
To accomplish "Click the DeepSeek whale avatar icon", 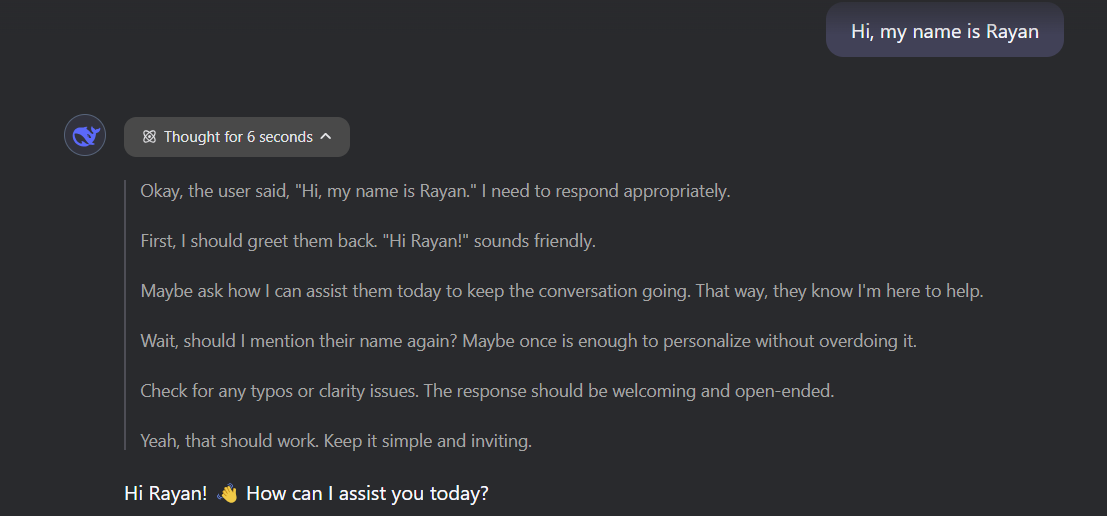I will tap(85, 135).
